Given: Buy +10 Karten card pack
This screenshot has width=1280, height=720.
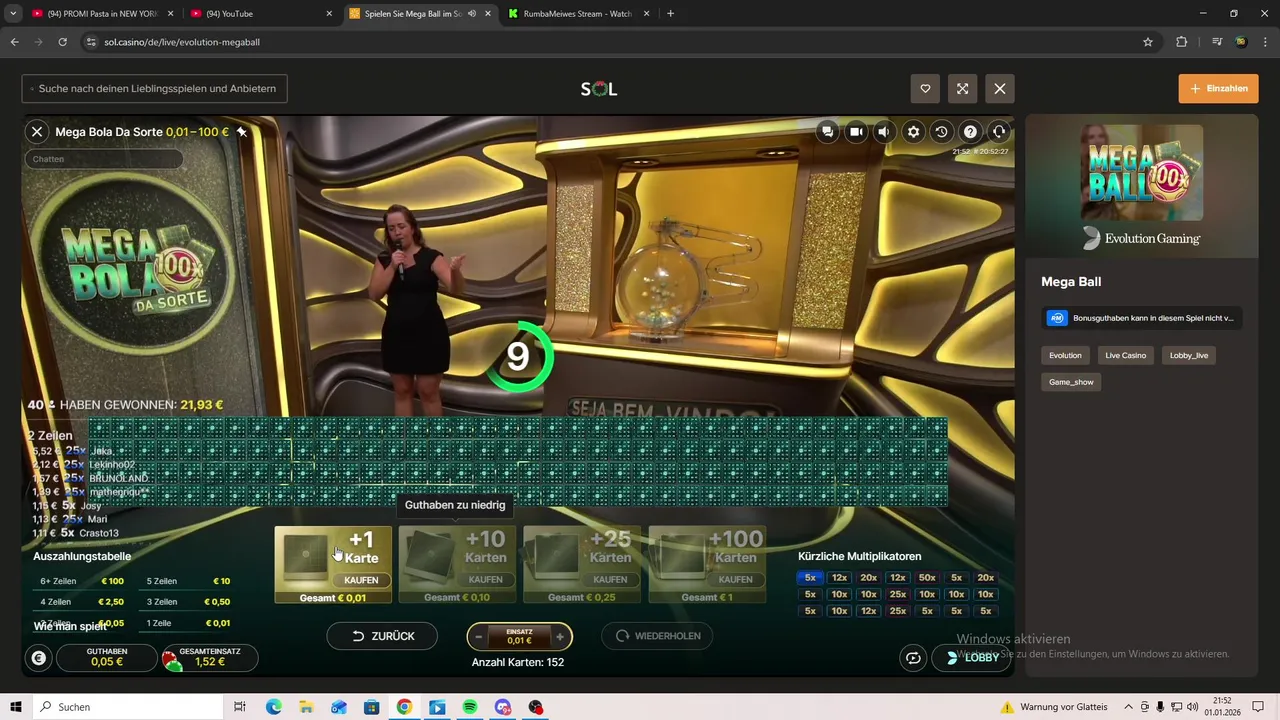Looking at the screenshot, I should (x=458, y=565).
